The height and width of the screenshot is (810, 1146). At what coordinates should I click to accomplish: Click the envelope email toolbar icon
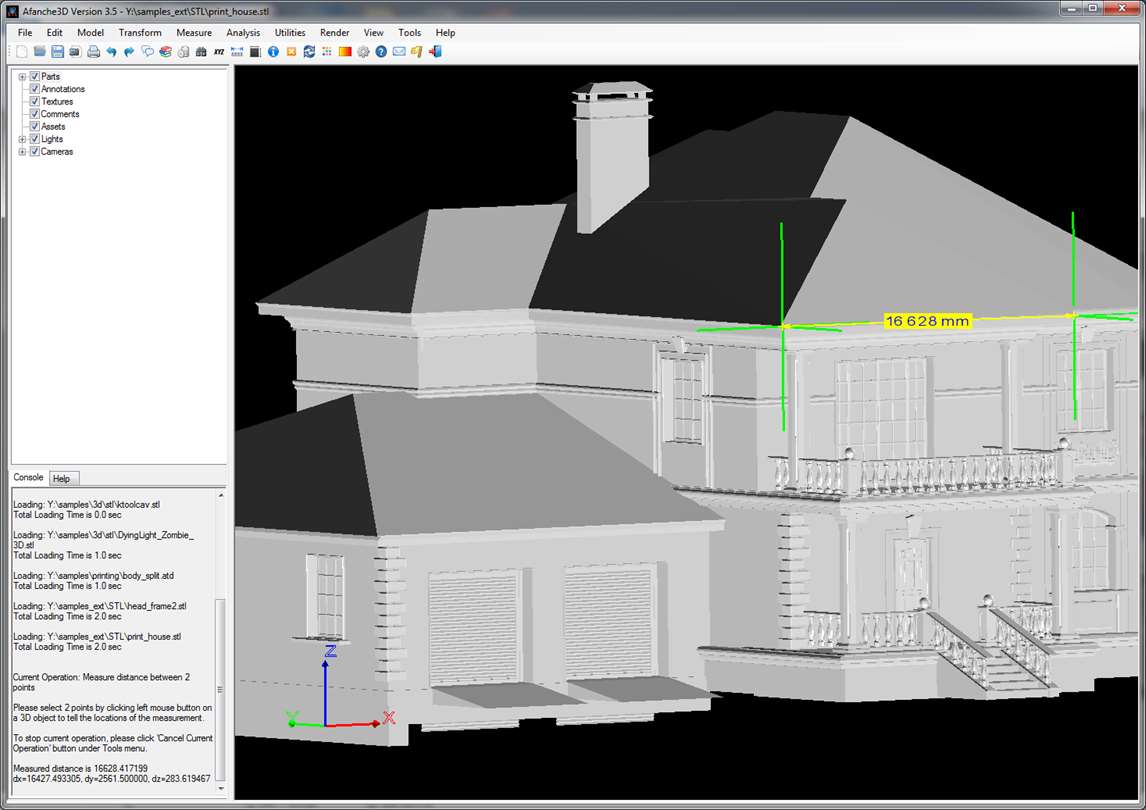click(399, 52)
